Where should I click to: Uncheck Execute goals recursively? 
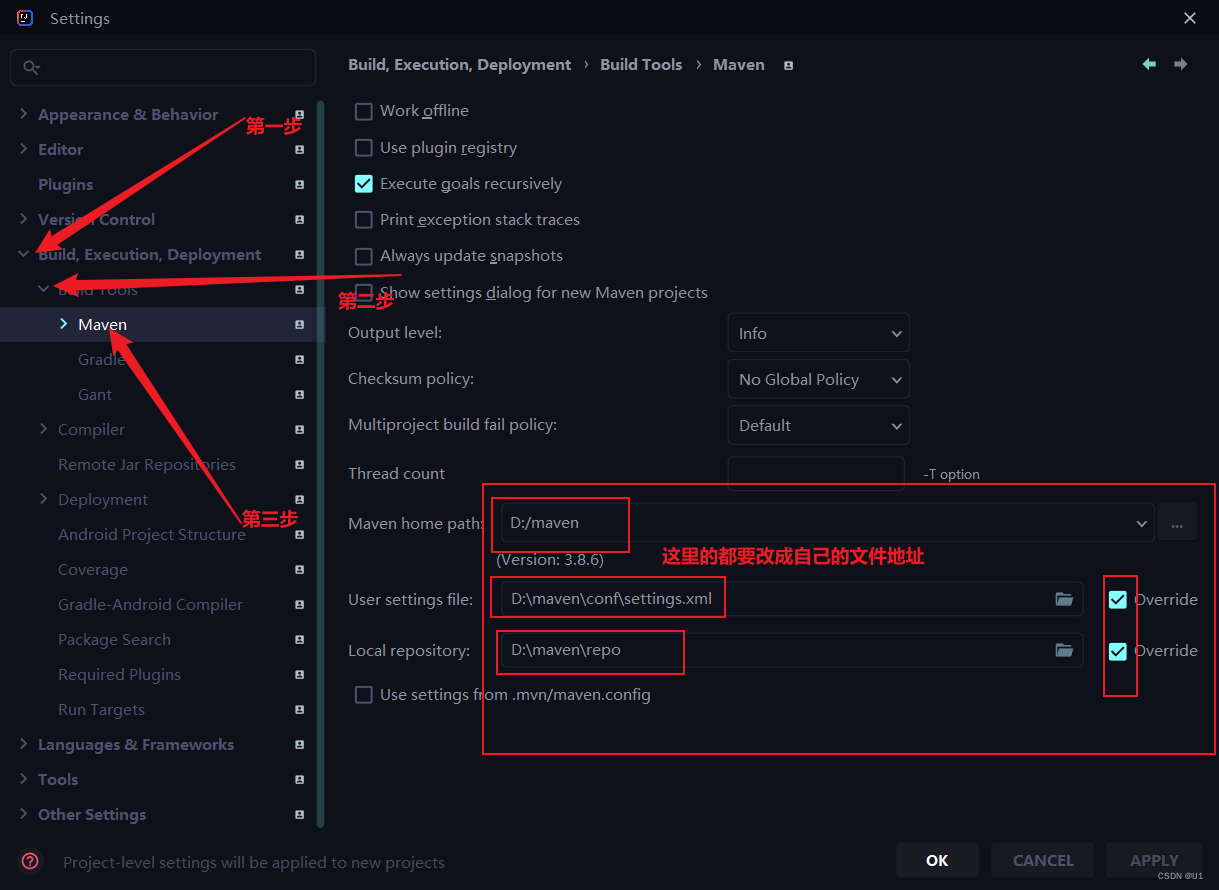click(x=364, y=184)
